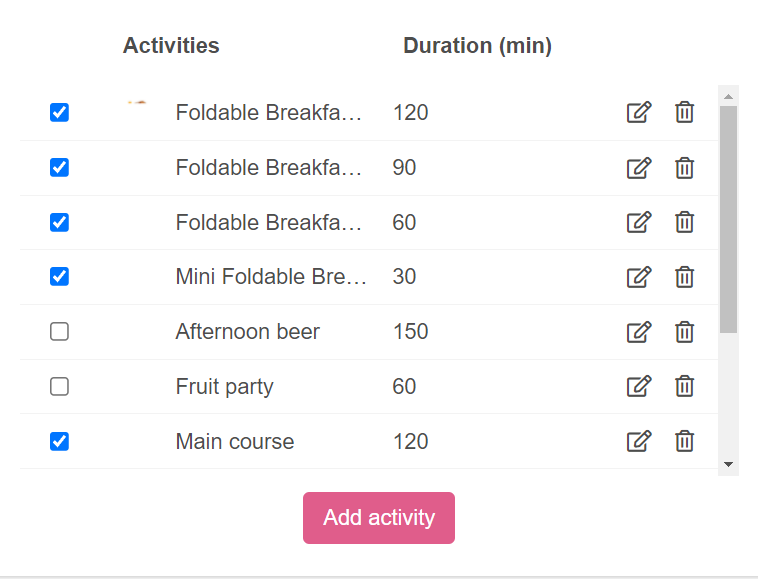The image size is (758, 579).
Task: Delete the Main course activity
Action: [684, 441]
